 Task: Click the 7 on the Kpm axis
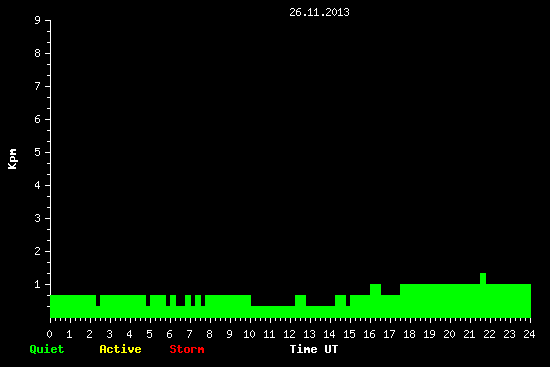pos(37,86)
